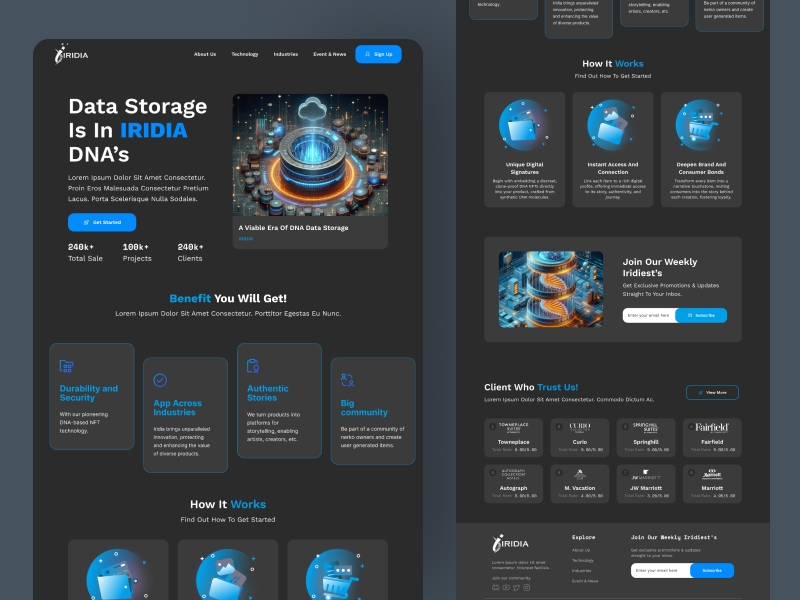This screenshot has width=800, height=600.
Task: Follow the footer Industries link
Action: coord(582,570)
